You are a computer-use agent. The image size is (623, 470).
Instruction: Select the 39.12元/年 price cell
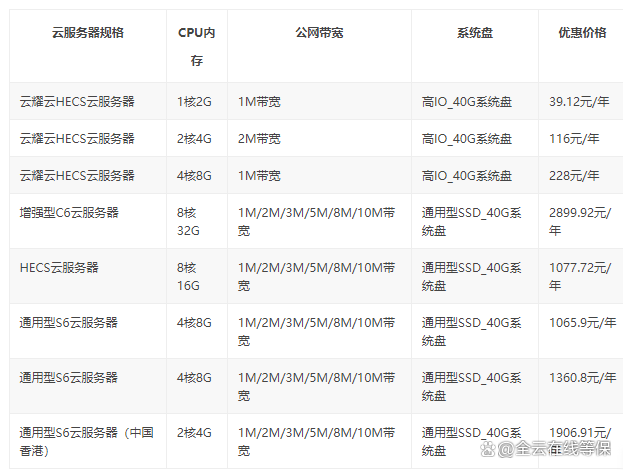(x=579, y=102)
